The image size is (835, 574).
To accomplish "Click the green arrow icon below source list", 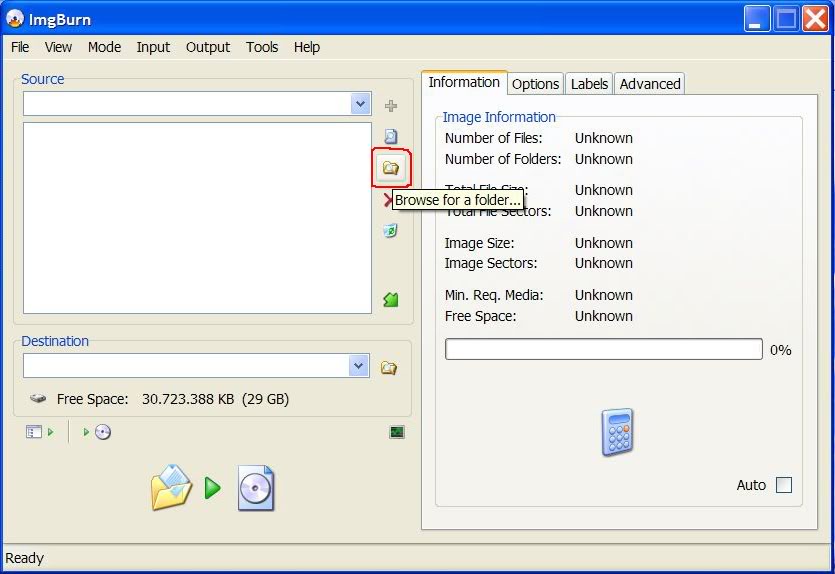I will (390, 300).
